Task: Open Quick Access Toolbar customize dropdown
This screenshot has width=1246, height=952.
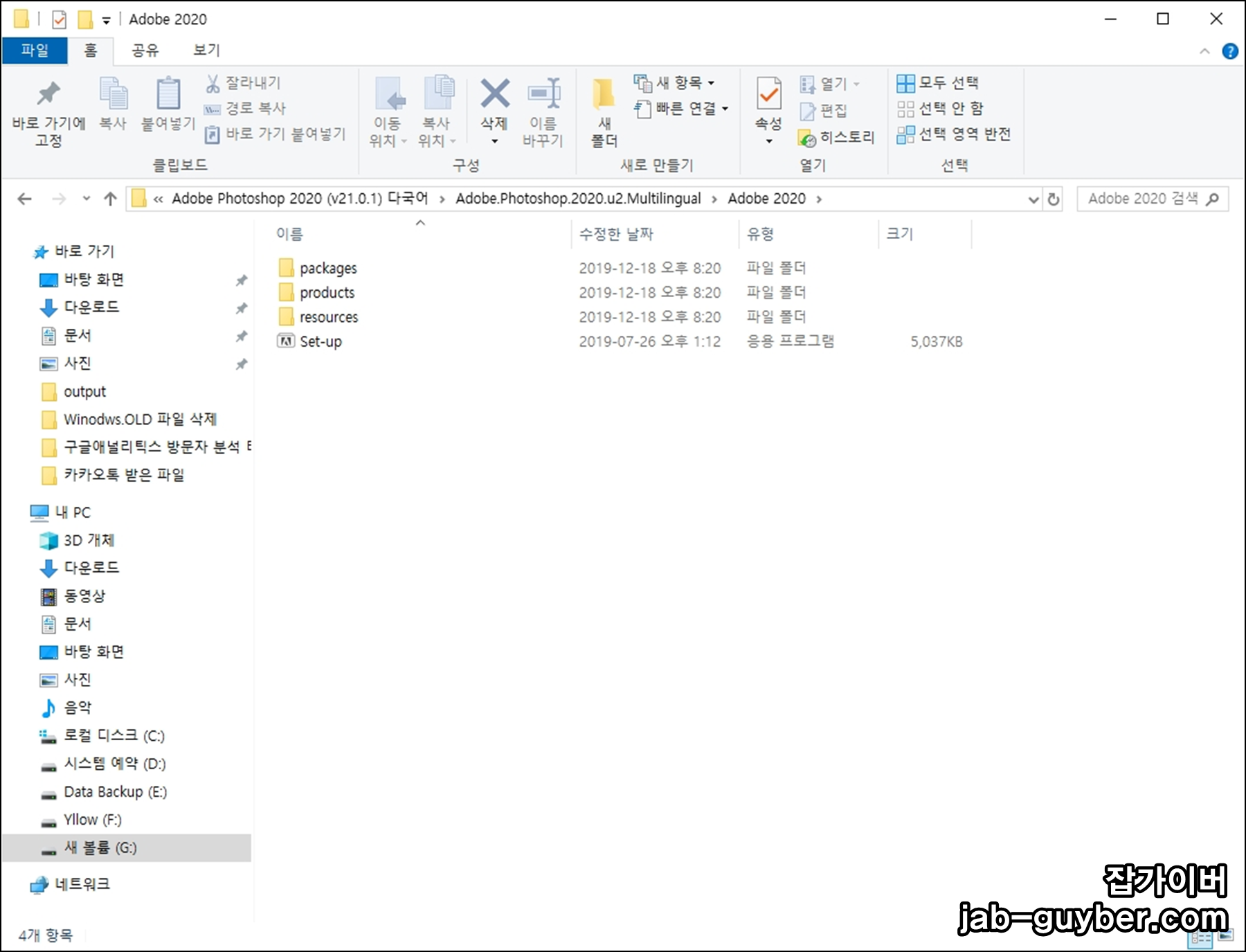Action: (106, 20)
